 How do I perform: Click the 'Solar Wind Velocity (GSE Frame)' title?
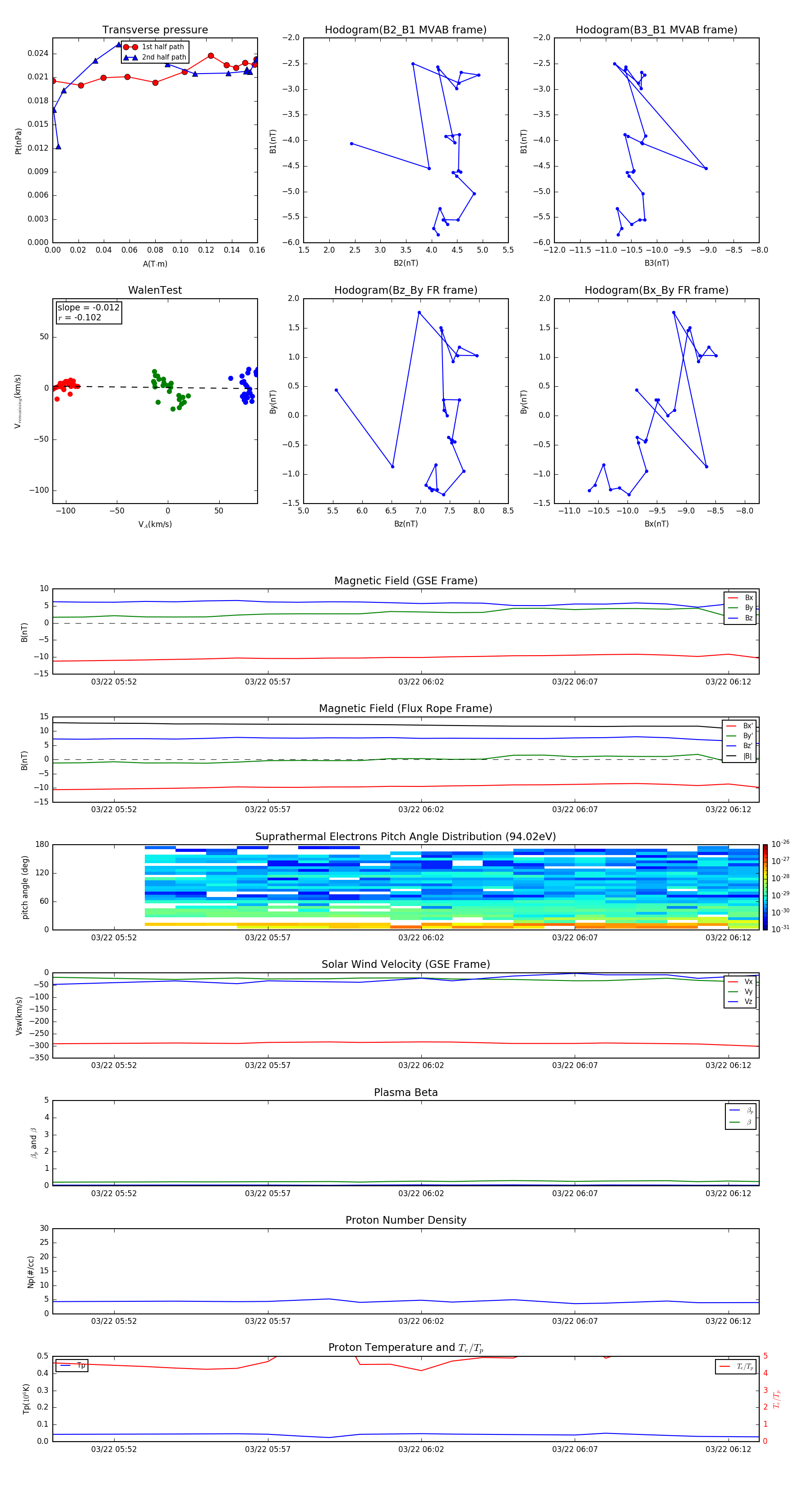tap(406, 965)
